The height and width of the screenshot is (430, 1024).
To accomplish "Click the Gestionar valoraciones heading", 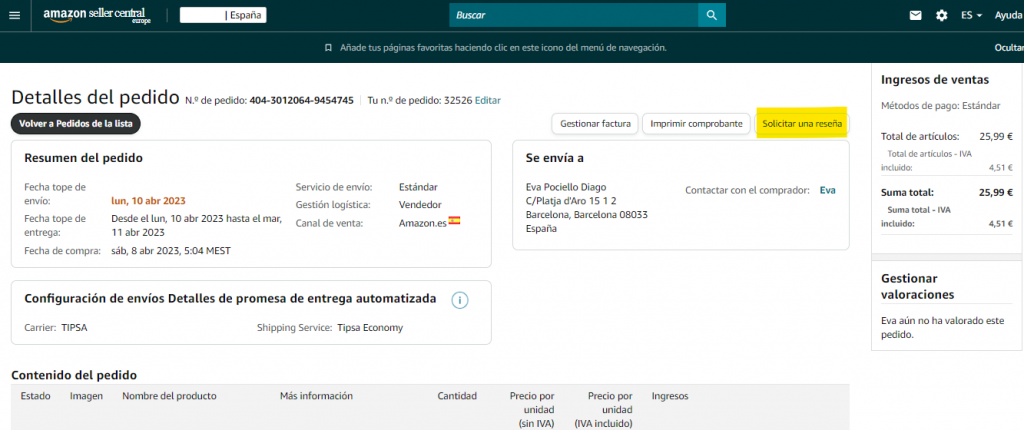I will pyautogui.click(x=918, y=286).
